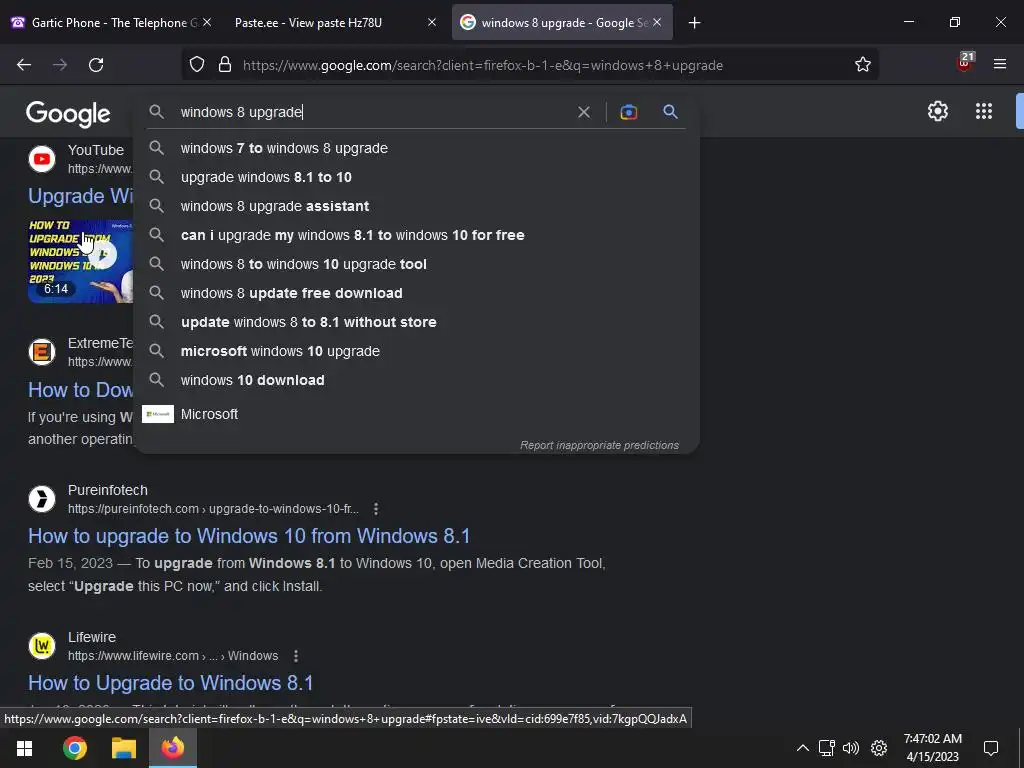
Task: Close the Google search tab
Action: (x=657, y=22)
